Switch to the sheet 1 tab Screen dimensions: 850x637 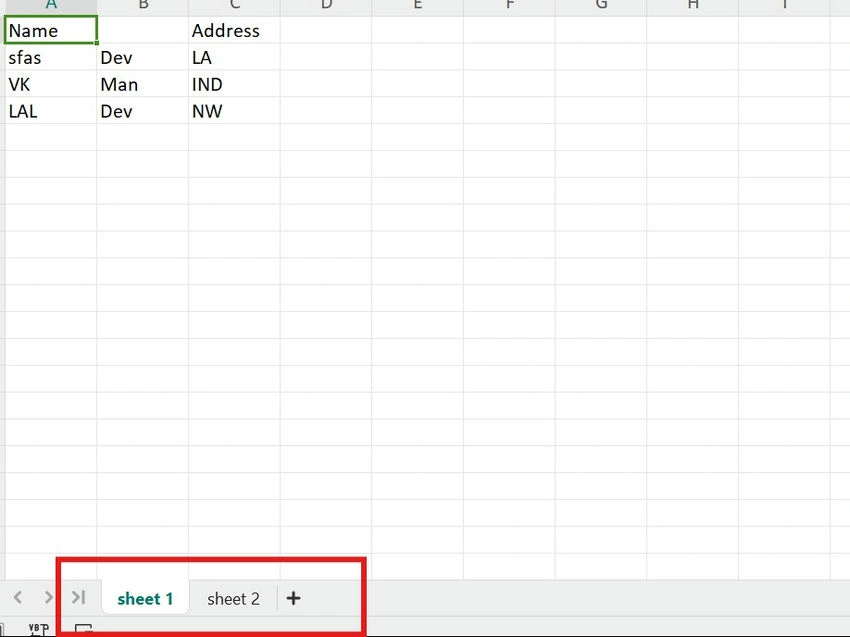click(x=145, y=599)
